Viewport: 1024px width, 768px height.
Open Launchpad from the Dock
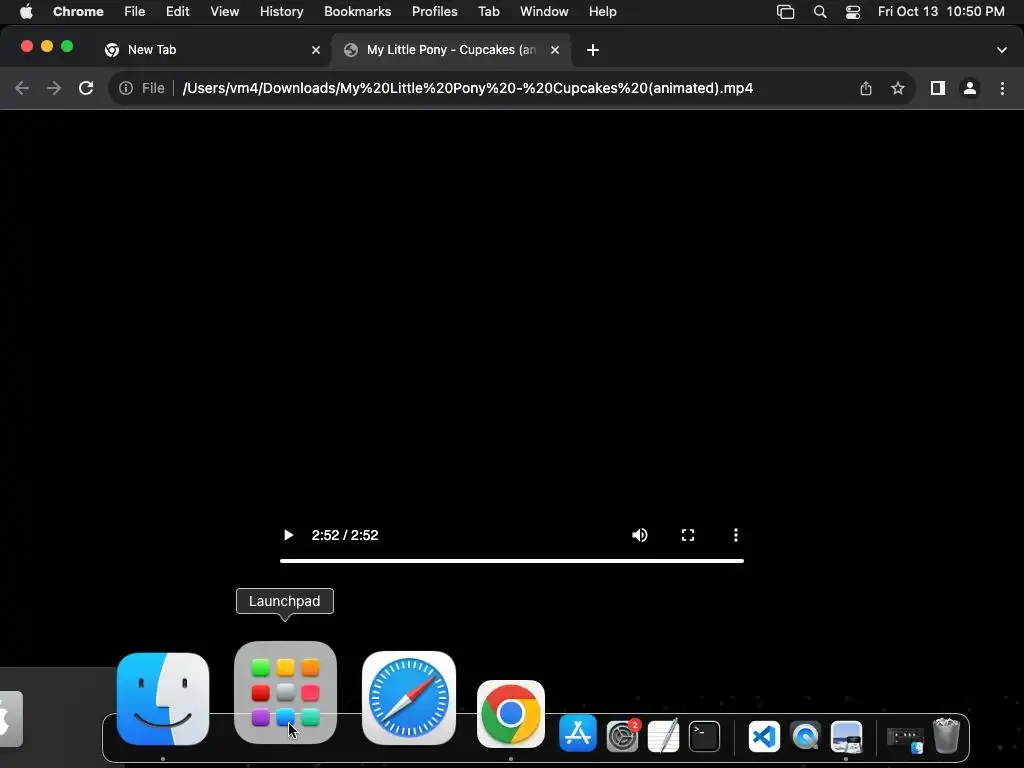(285, 693)
